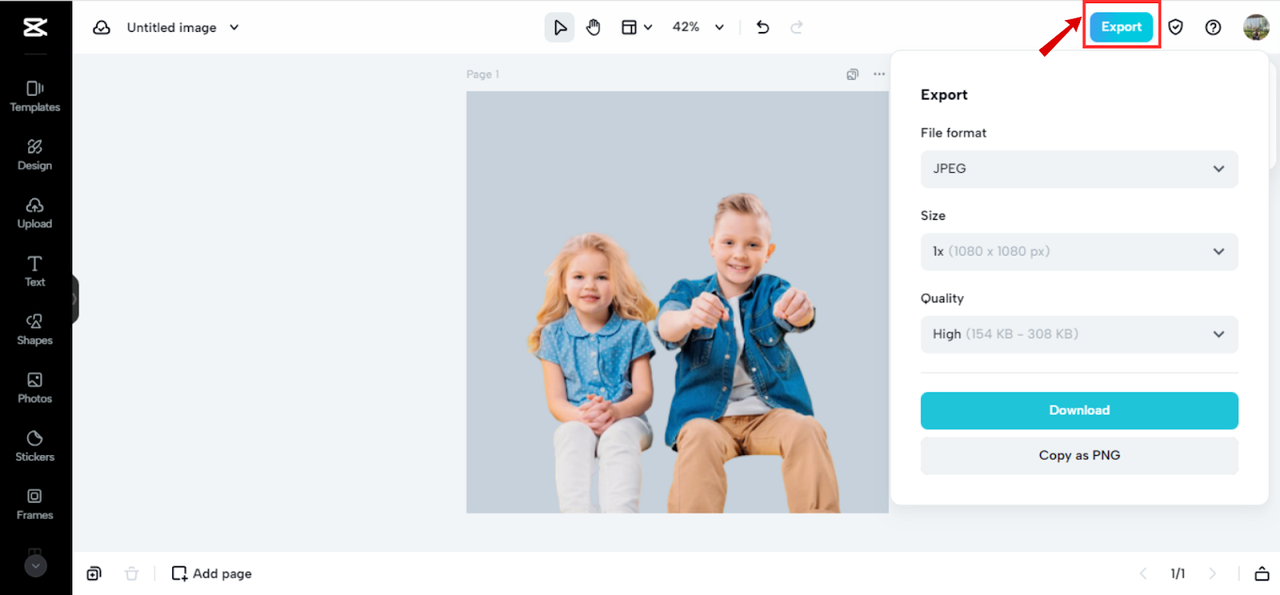Click the 1/1 page indicator
Viewport: 1280px width, 595px height.
[x=1178, y=574]
